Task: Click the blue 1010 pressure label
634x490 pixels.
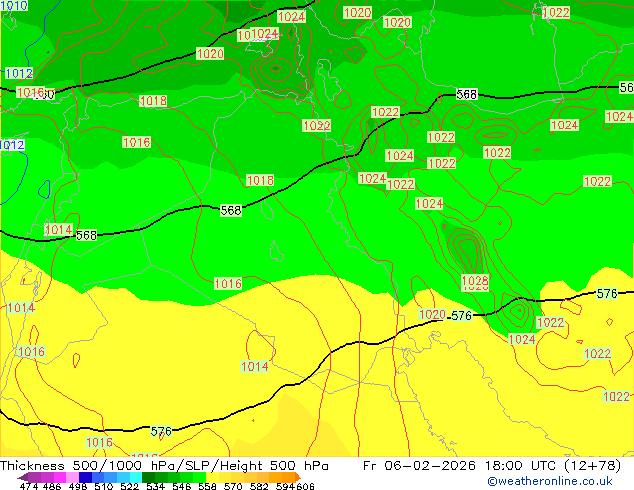Action: [14, 5]
